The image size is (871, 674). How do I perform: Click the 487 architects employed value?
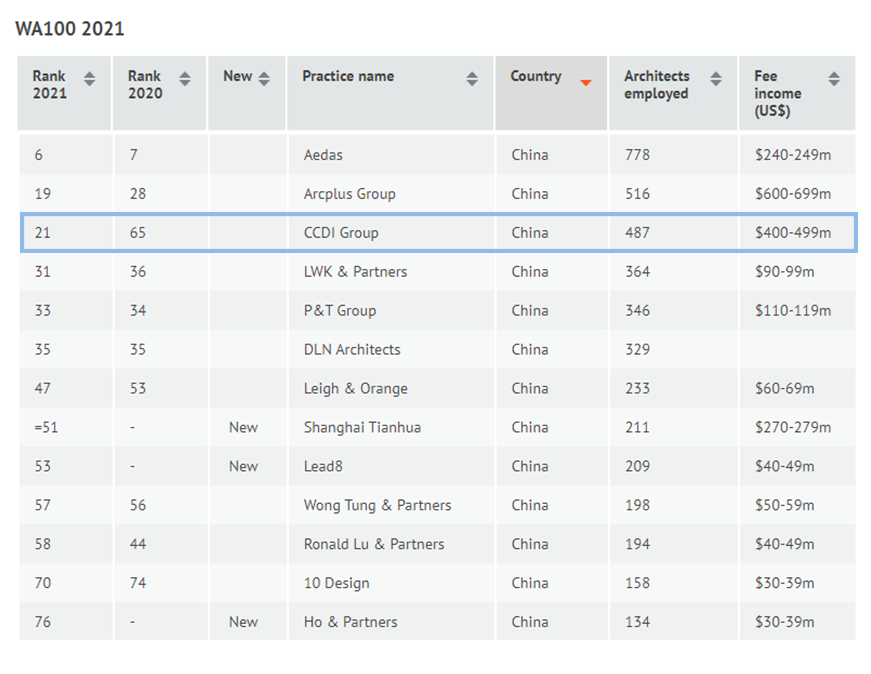[x=637, y=233]
